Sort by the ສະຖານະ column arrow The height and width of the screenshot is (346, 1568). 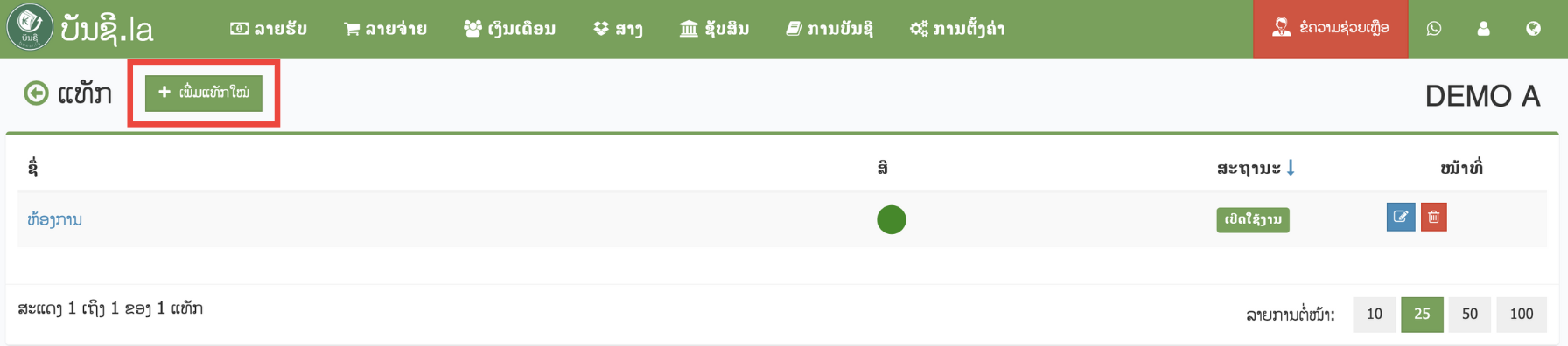[x=1291, y=167]
